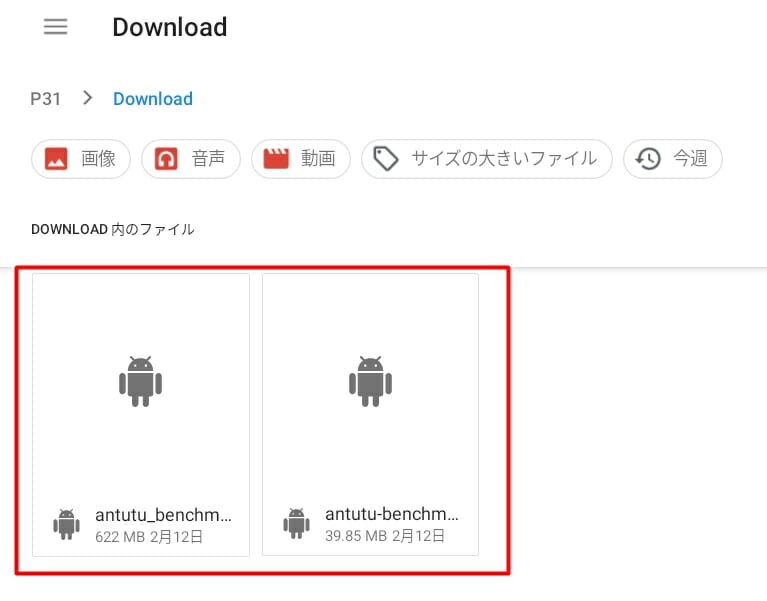
Task: Click the breadcrumb chevron after P31
Action: 88,98
